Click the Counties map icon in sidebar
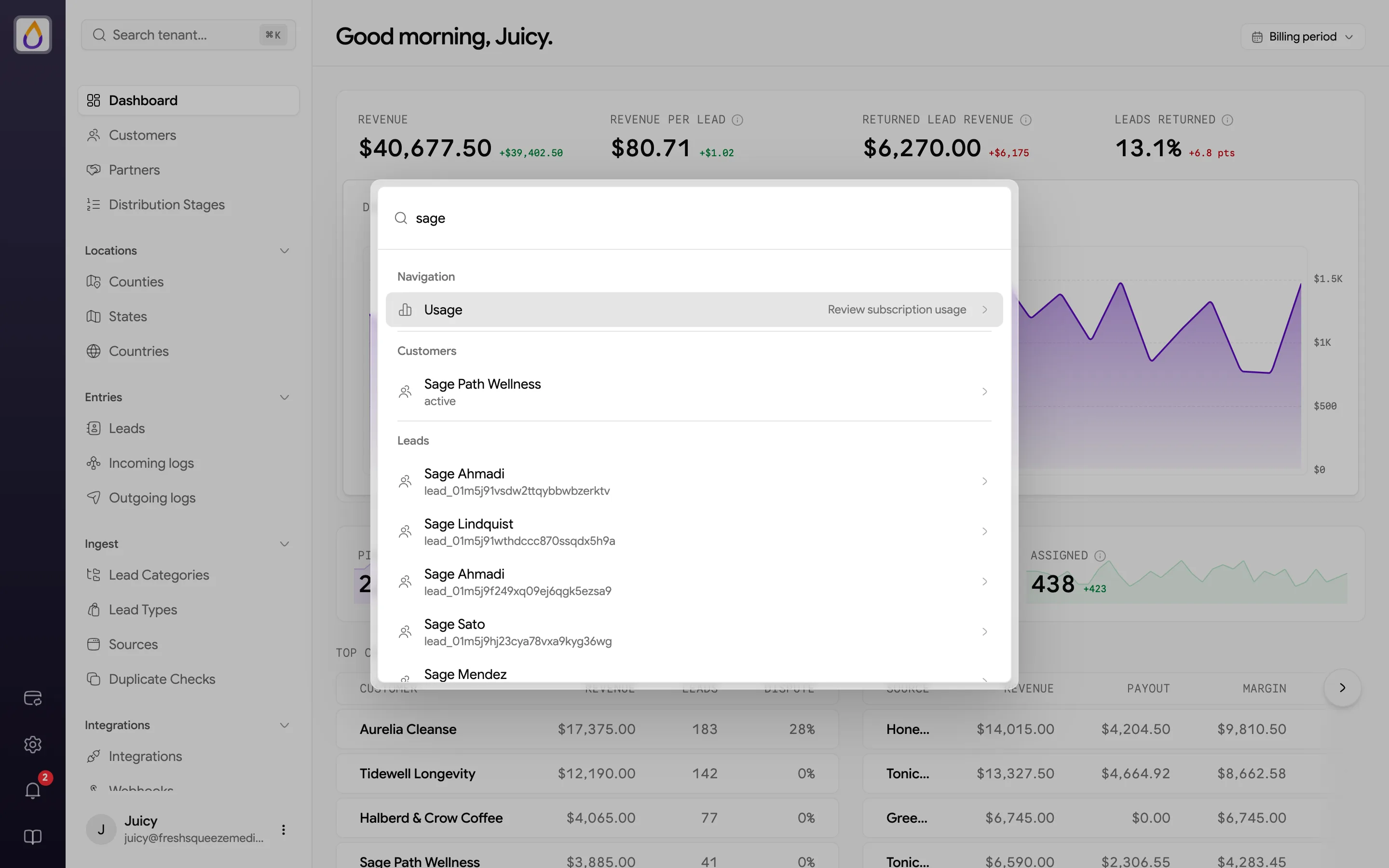This screenshot has height=868, width=1389. point(94,282)
